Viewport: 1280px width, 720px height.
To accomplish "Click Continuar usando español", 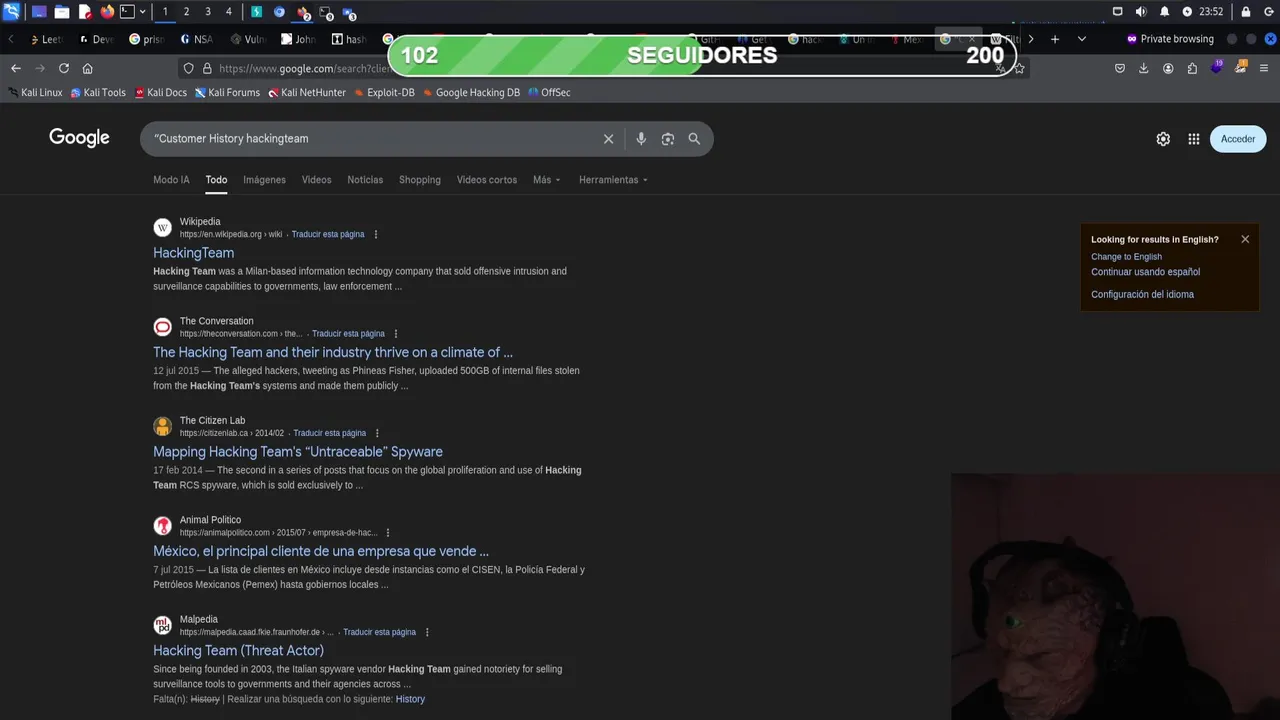I will [x=1145, y=272].
